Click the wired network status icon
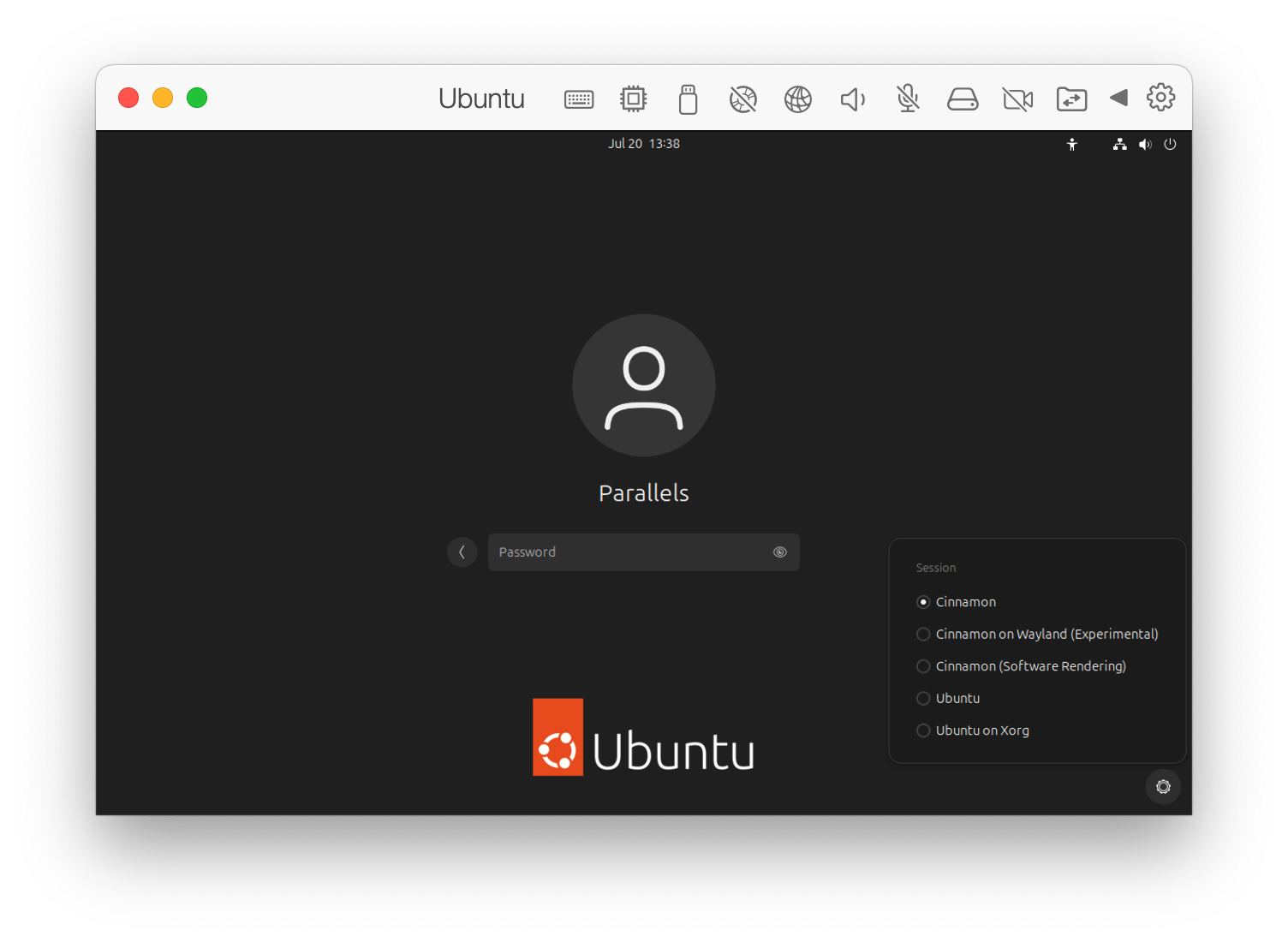This screenshot has width=1288, height=942. (1119, 144)
